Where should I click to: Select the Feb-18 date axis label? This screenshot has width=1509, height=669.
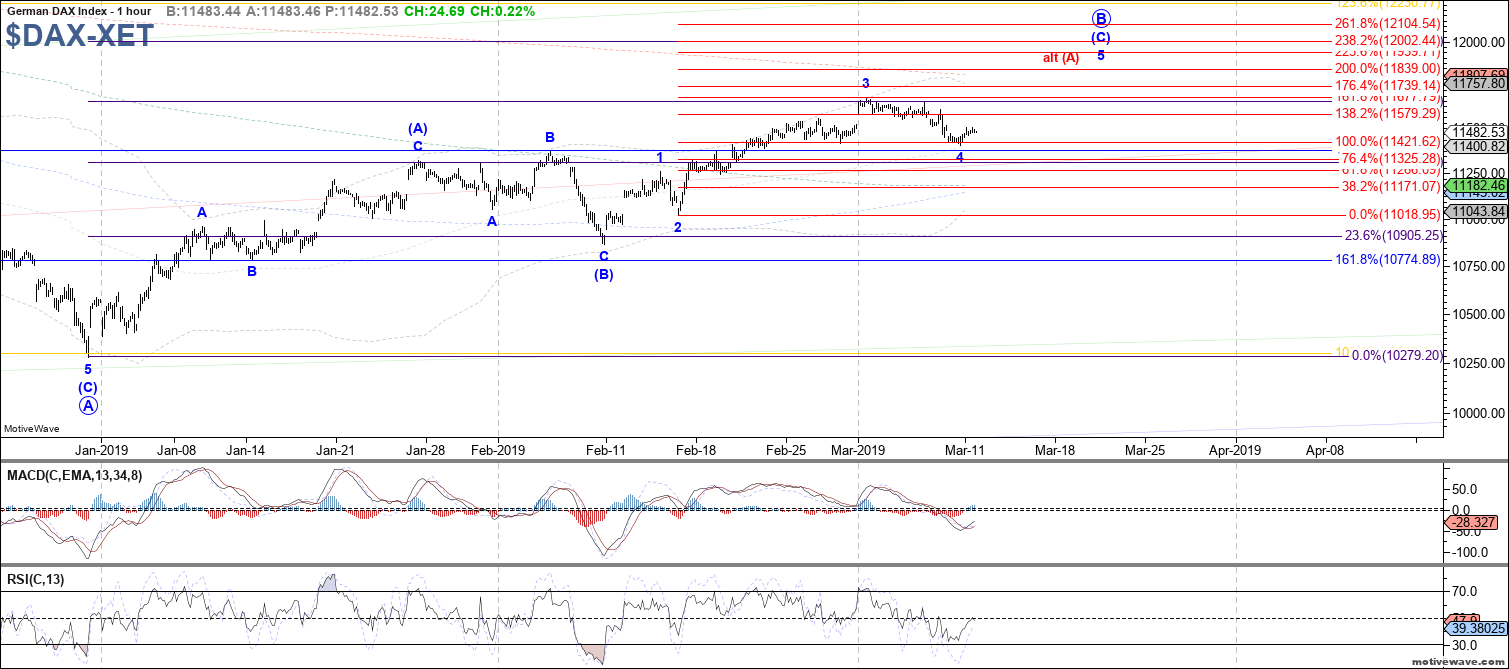(x=697, y=450)
